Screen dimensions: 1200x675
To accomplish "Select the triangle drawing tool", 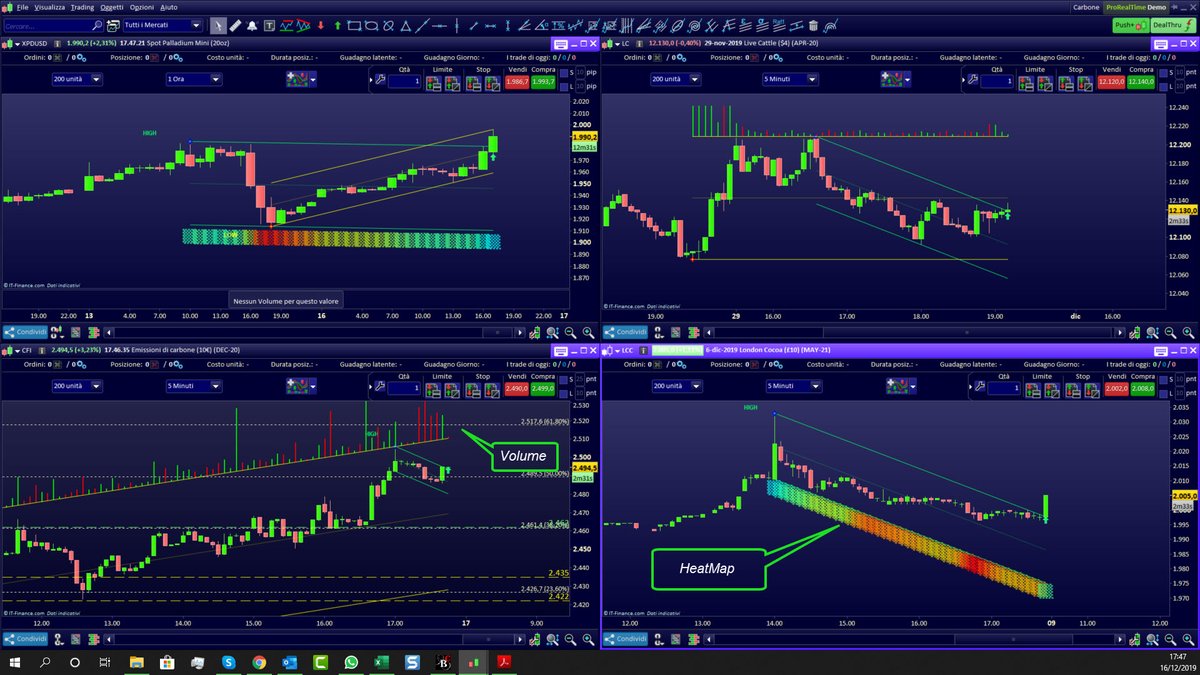I will coord(405,25).
